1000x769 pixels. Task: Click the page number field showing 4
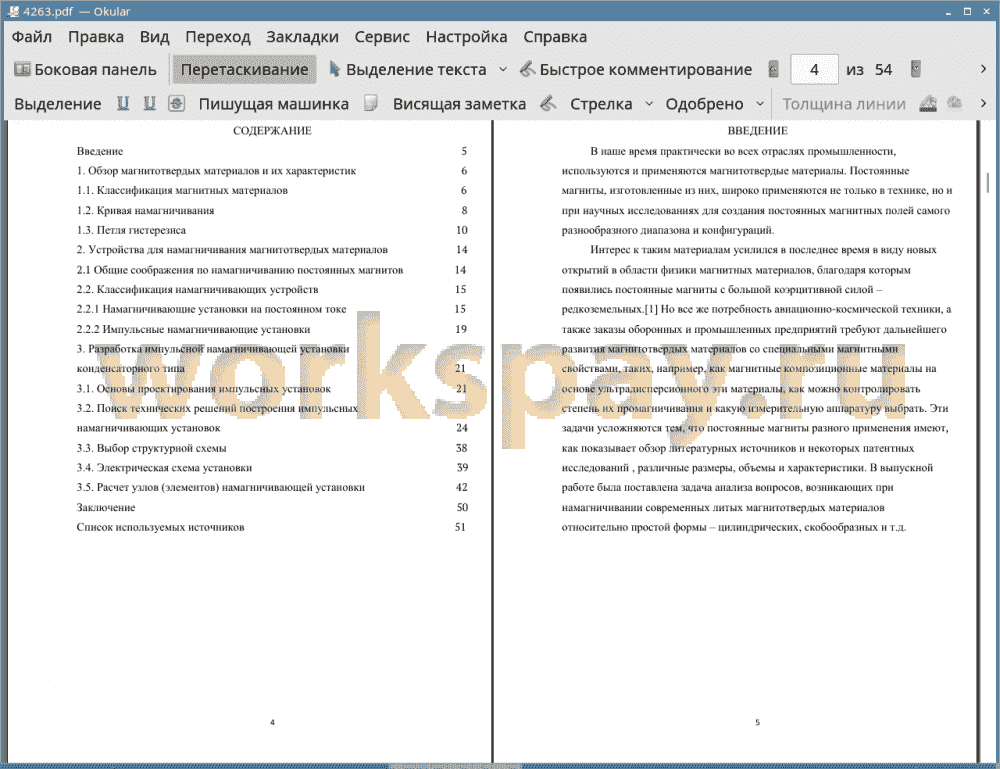coord(814,70)
